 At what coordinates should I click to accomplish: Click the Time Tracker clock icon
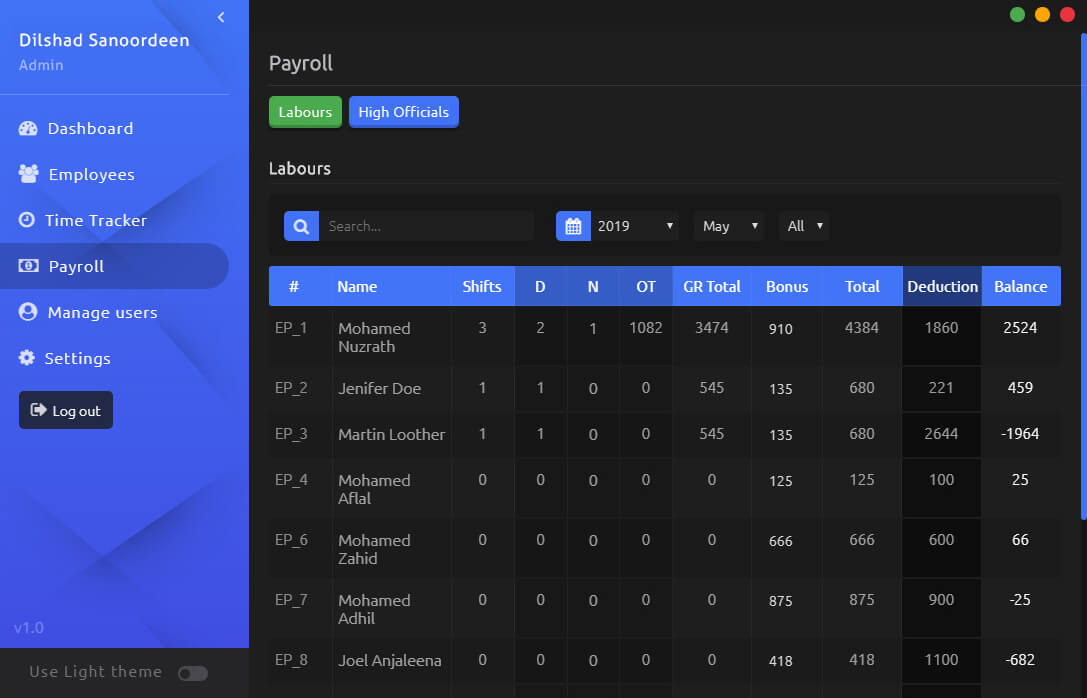click(x=27, y=220)
